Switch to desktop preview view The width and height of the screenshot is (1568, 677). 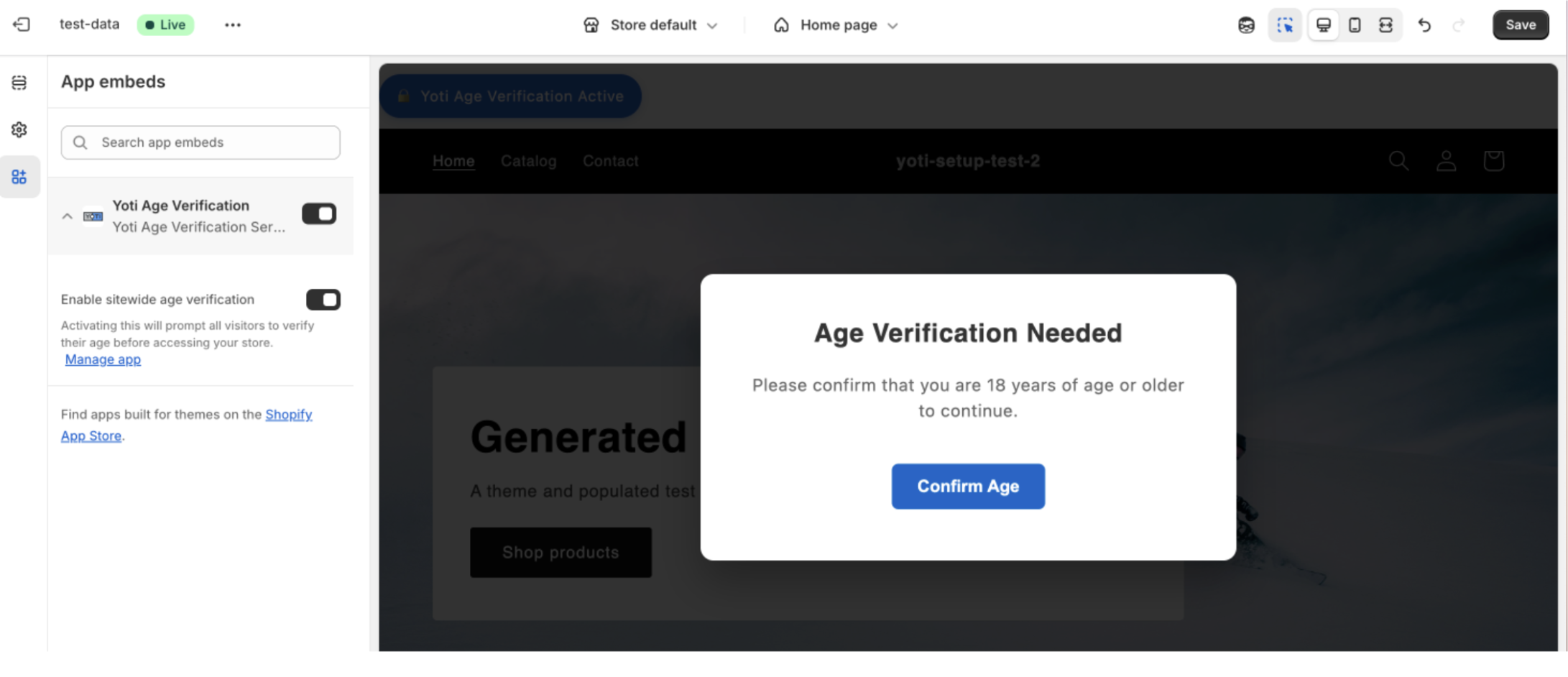click(x=1323, y=25)
